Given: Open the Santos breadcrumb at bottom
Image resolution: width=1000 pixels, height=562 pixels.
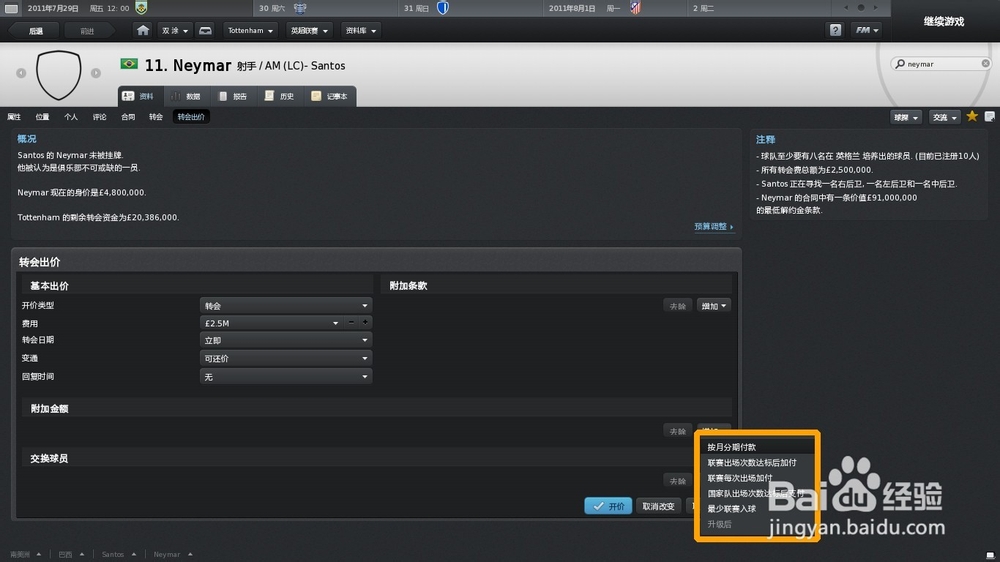Looking at the screenshot, I should [x=119, y=554].
